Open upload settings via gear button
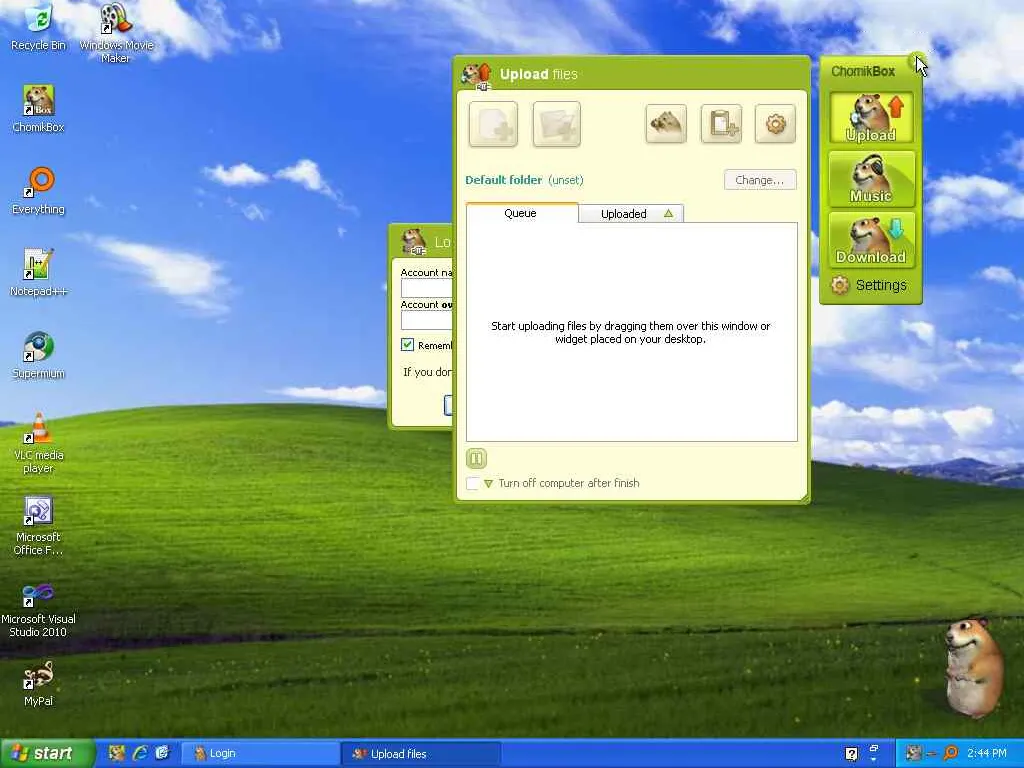 click(x=775, y=123)
